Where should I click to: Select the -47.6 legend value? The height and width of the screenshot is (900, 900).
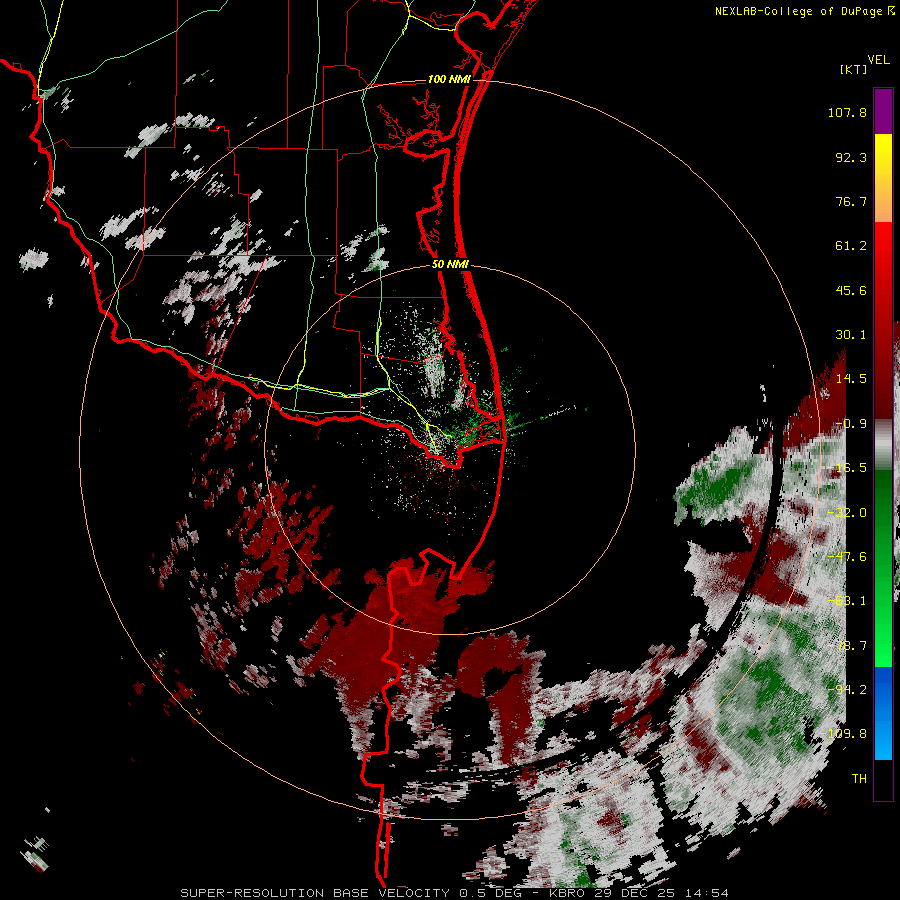tap(847, 557)
